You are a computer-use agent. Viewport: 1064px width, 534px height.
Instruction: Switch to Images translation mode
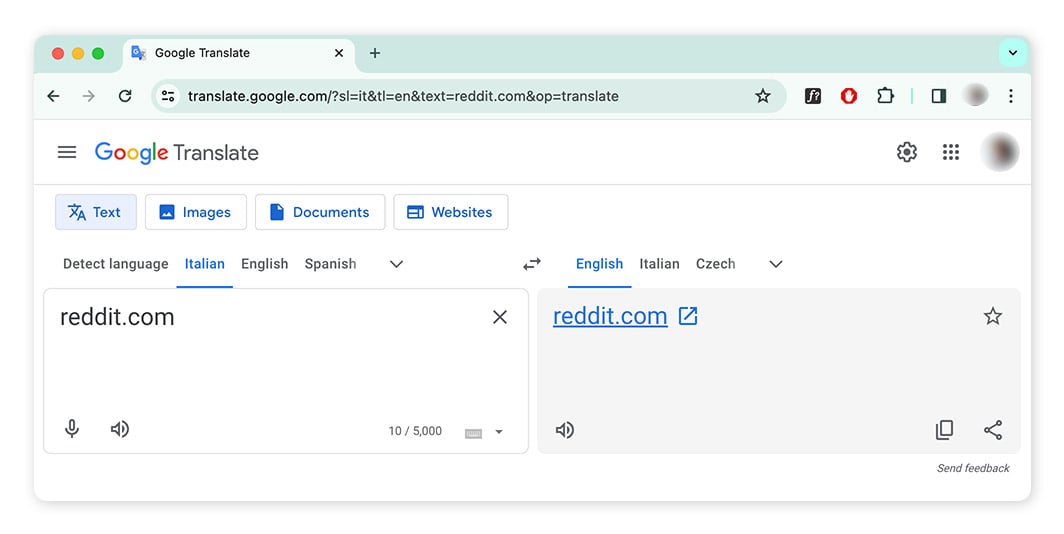point(195,212)
